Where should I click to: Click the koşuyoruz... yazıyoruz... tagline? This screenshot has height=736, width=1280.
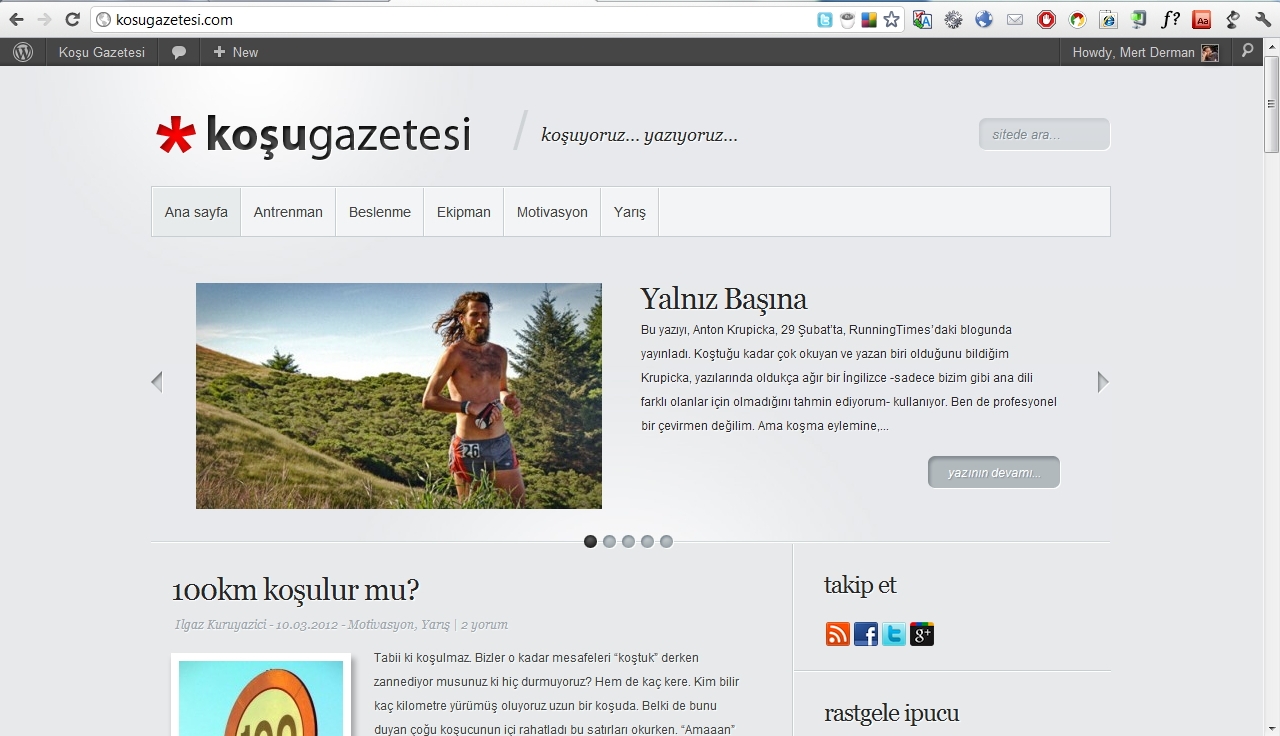click(639, 135)
